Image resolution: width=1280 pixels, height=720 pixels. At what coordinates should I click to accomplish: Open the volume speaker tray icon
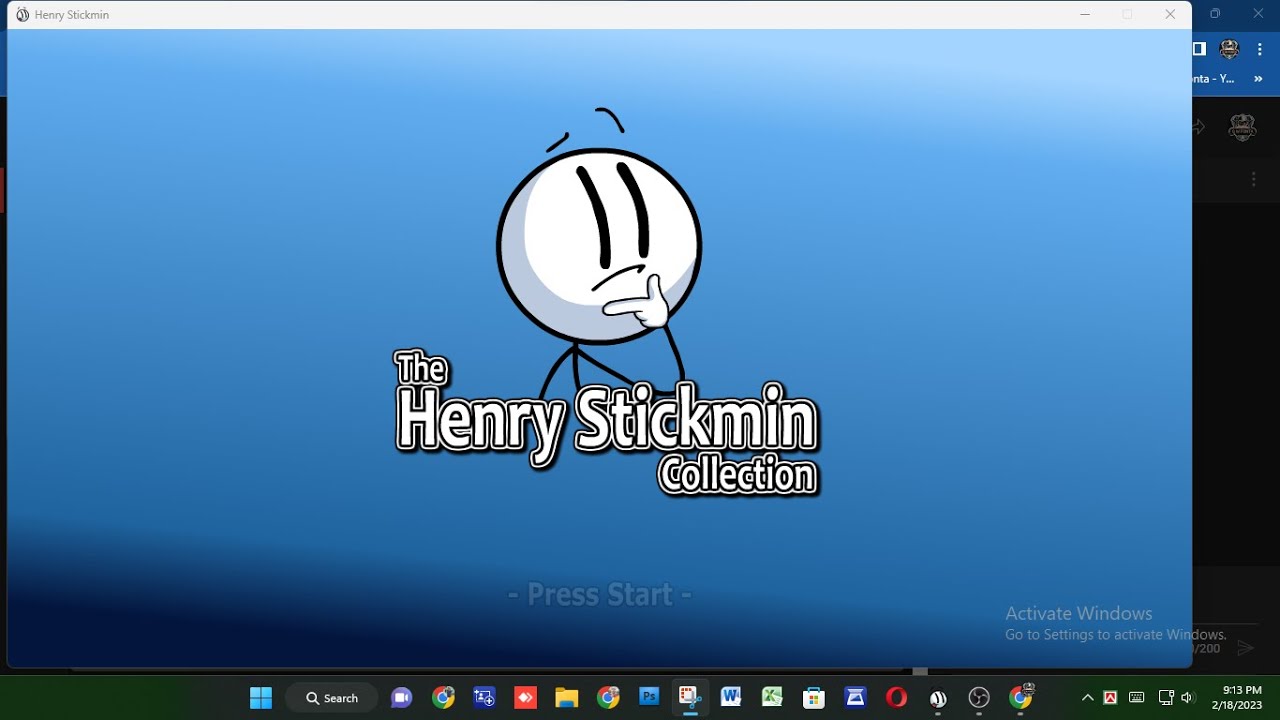(1188, 698)
